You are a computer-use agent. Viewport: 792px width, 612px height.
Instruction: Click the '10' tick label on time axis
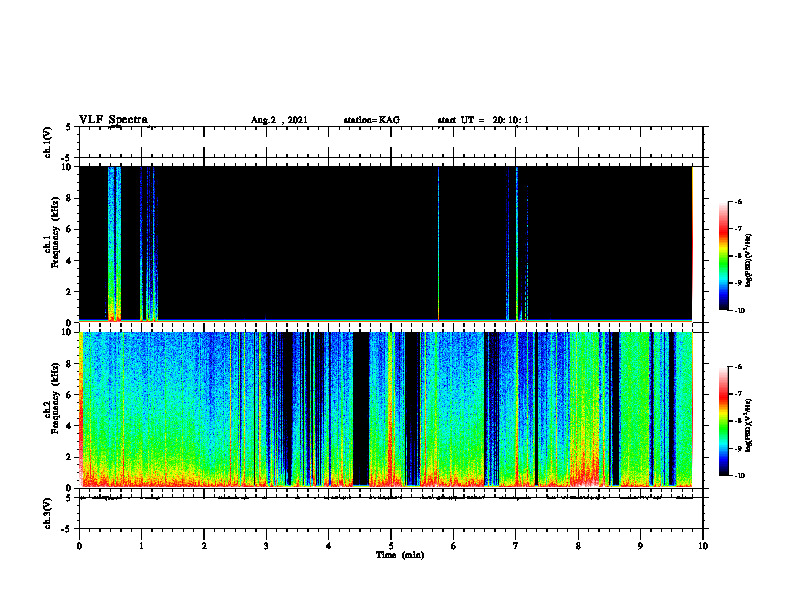tap(703, 546)
